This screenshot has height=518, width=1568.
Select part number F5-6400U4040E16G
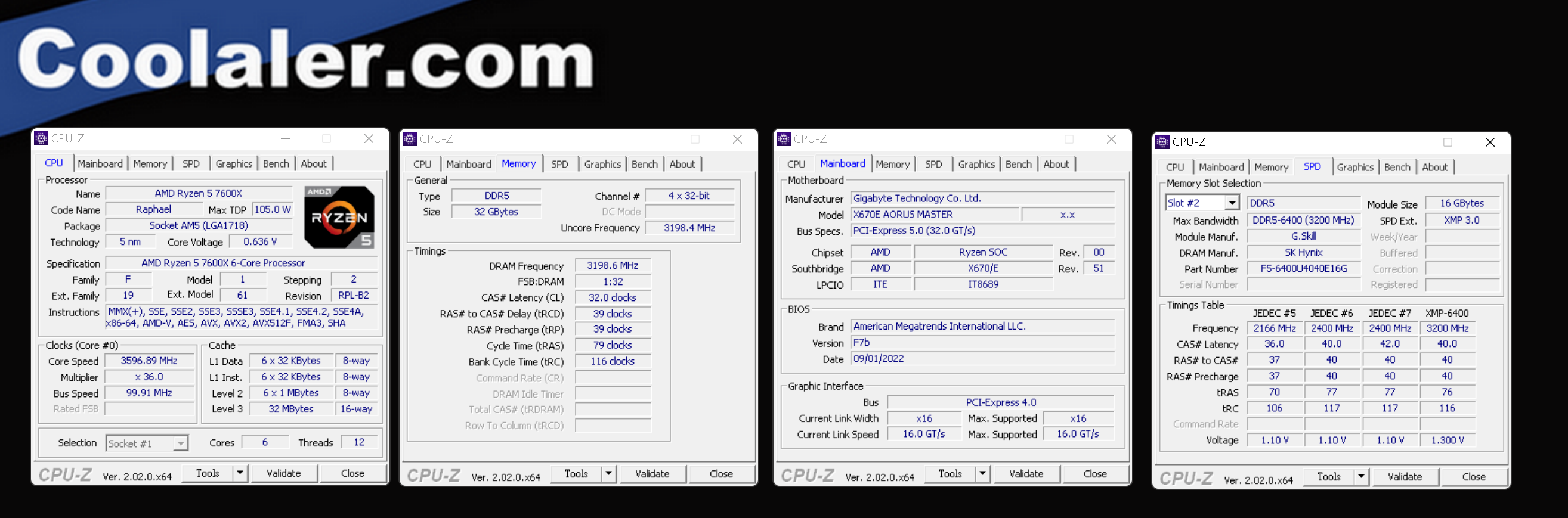point(1303,268)
